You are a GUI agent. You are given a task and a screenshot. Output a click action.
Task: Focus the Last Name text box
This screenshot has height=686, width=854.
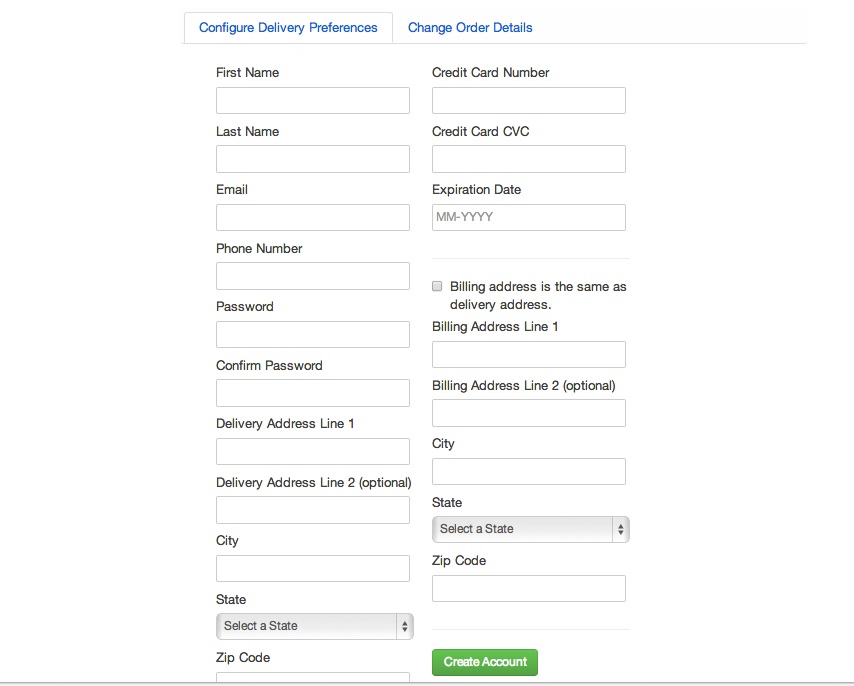click(x=313, y=159)
